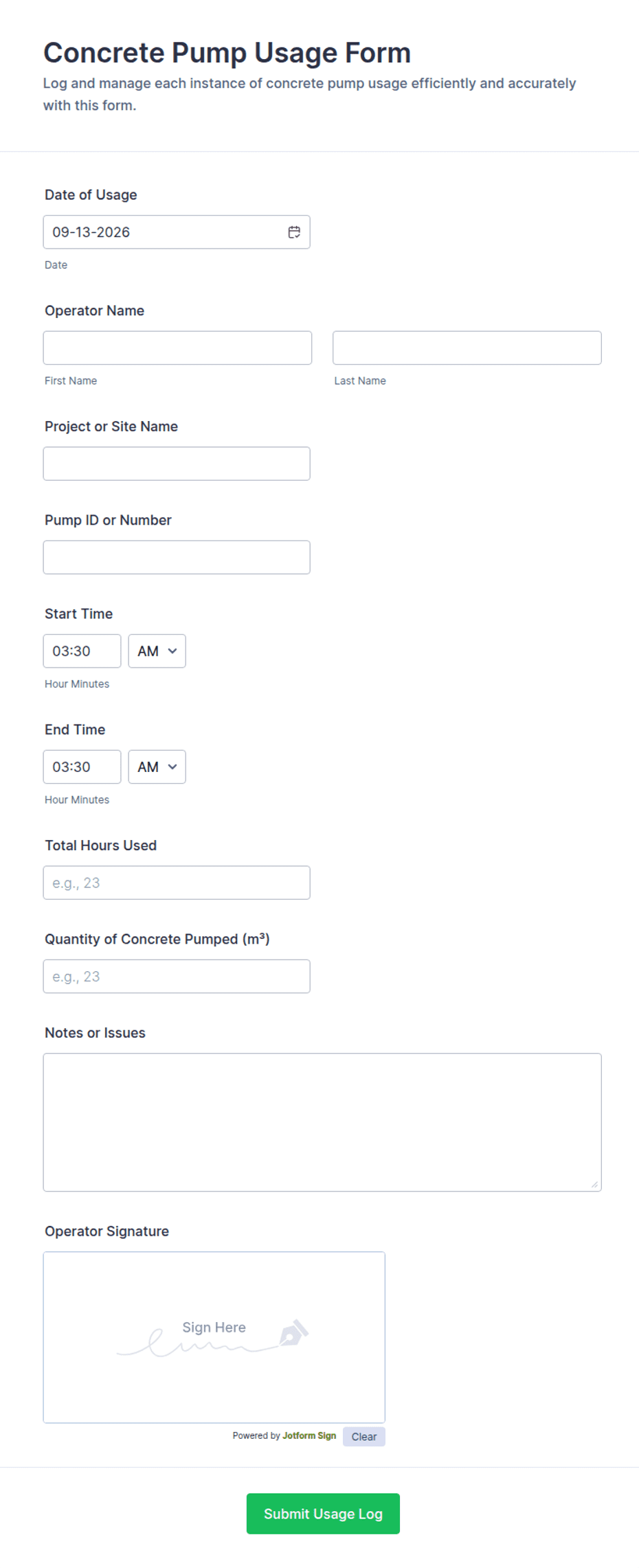
Task: Click the Operator Signature pad
Action: click(x=214, y=1337)
